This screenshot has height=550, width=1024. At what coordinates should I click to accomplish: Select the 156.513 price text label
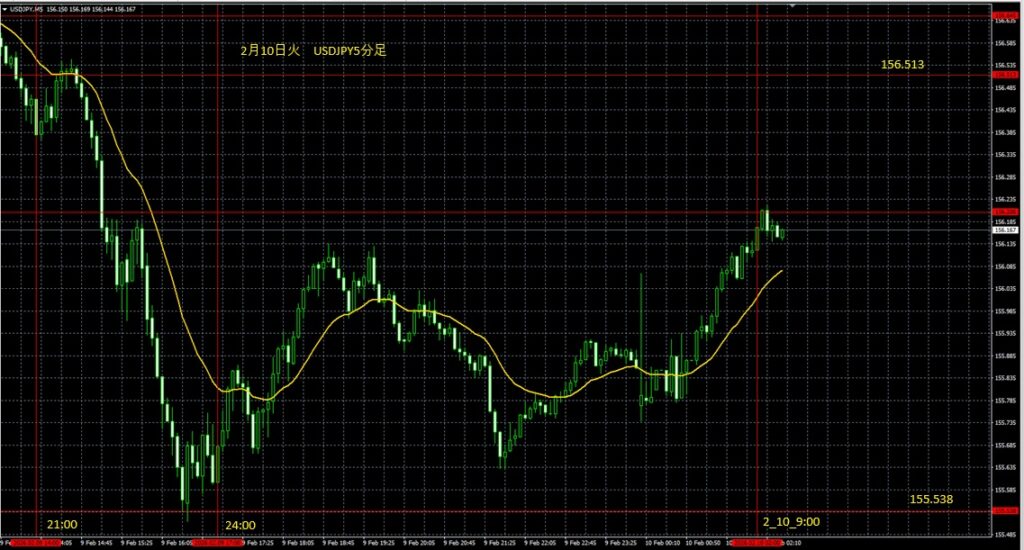(901, 64)
